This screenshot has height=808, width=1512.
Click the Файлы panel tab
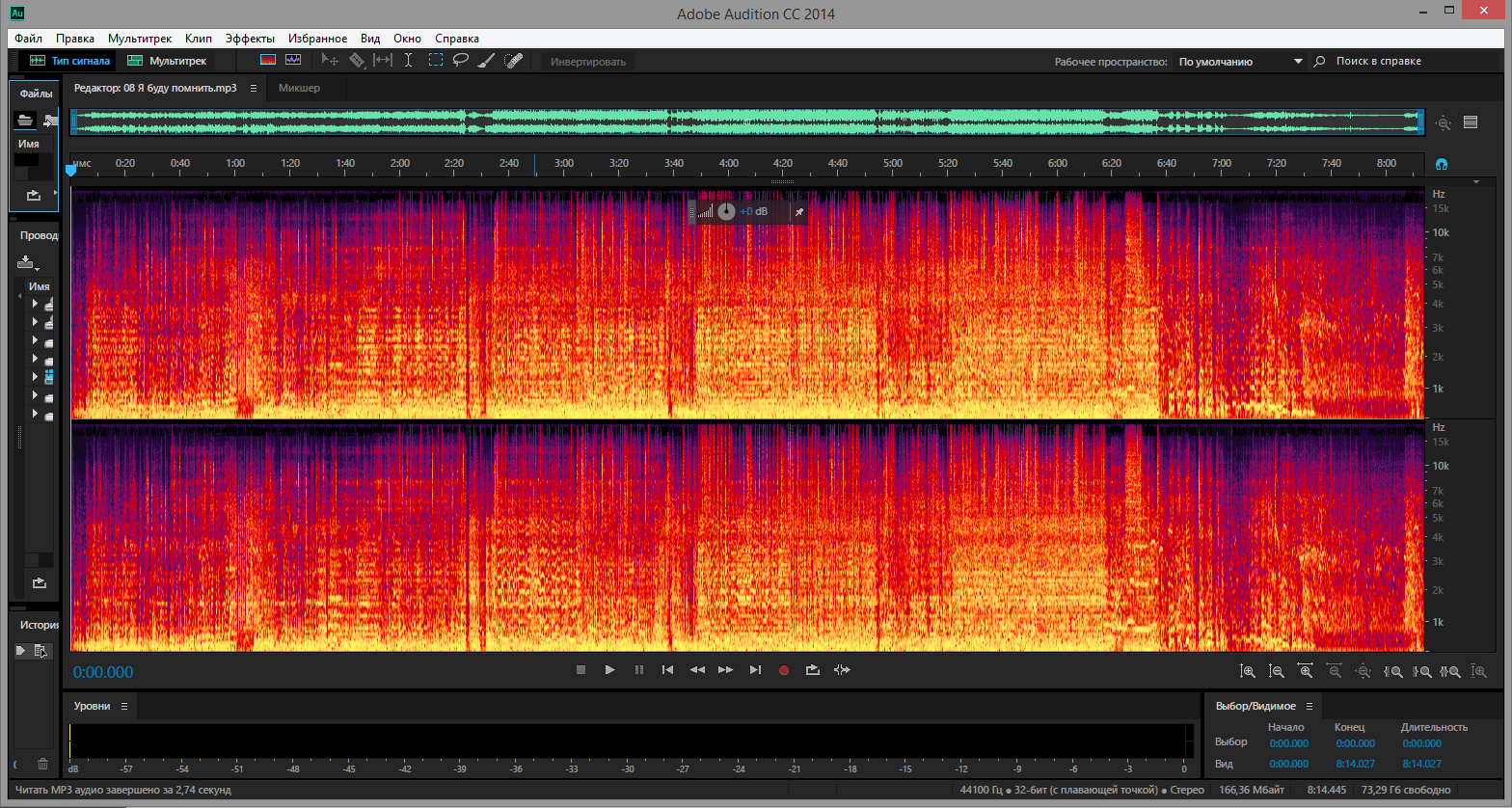click(x=36, y=94)
